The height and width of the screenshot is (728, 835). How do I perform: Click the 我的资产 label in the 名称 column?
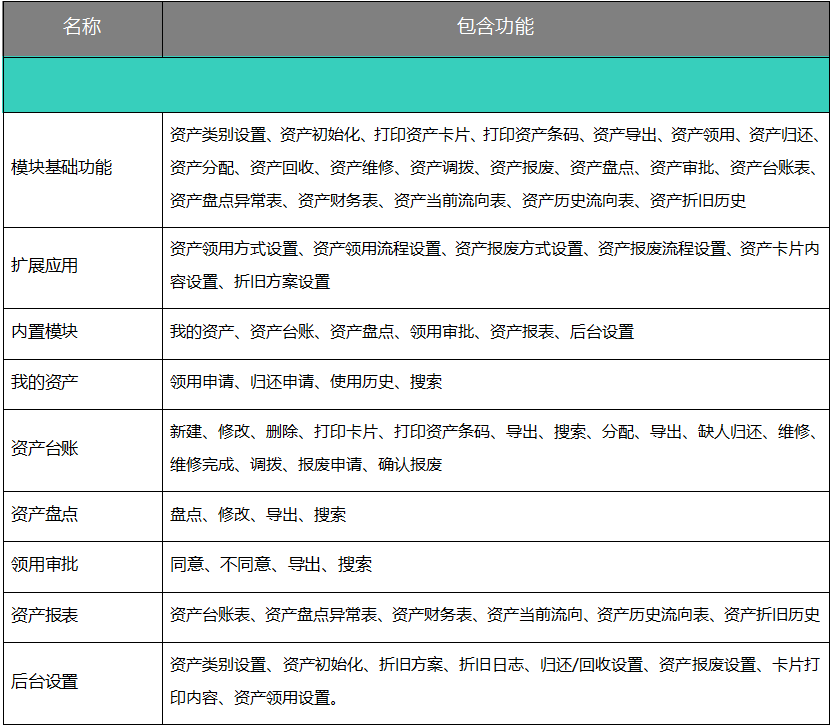tap(44, 382)
